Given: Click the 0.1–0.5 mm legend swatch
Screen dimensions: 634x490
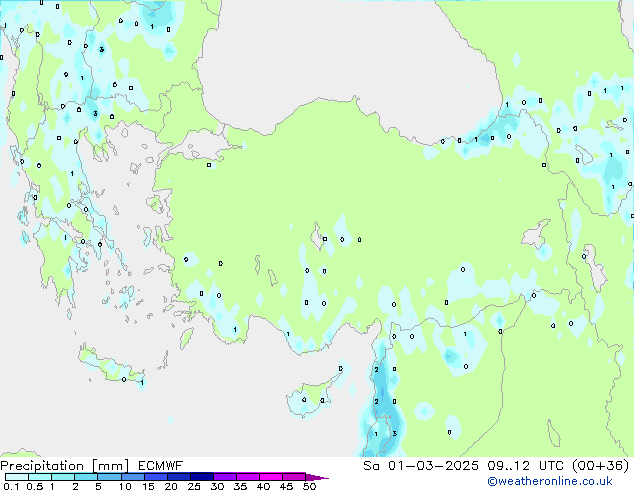Looking at the screenshot, I should pos(17,477).
